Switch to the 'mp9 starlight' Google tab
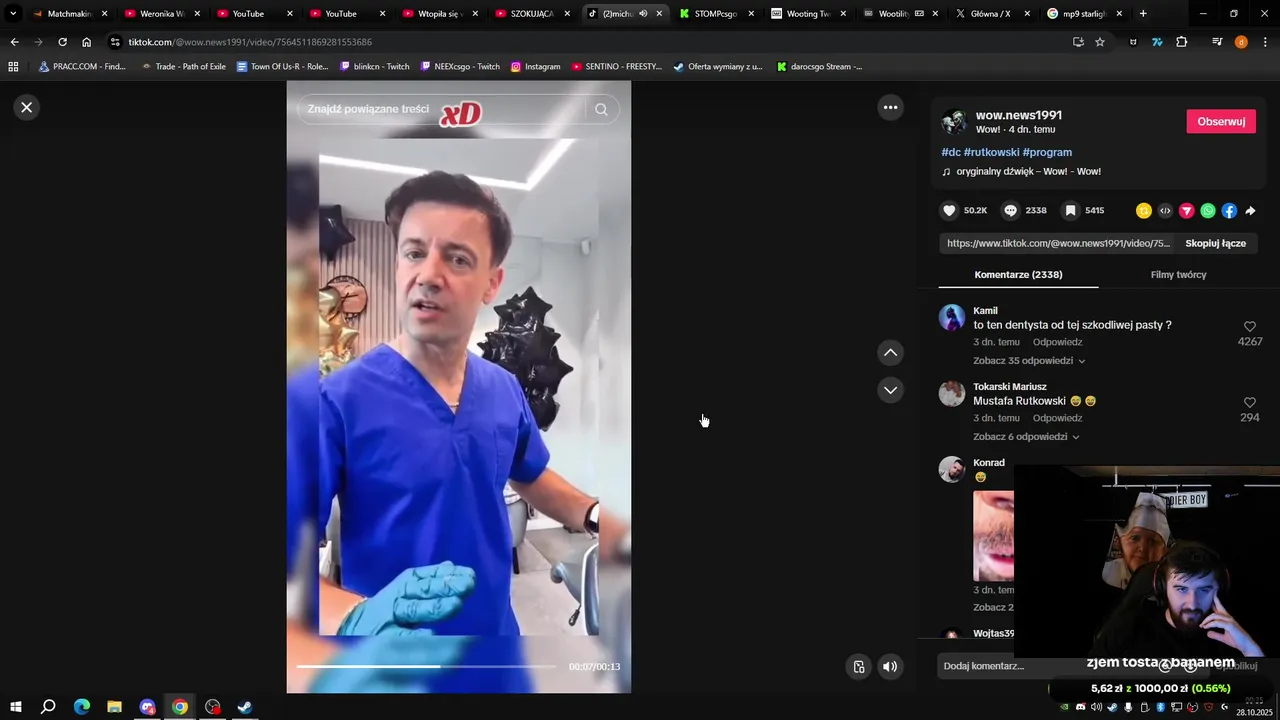This screenshot has height=720, width=1280. [x=1084, y=14]
